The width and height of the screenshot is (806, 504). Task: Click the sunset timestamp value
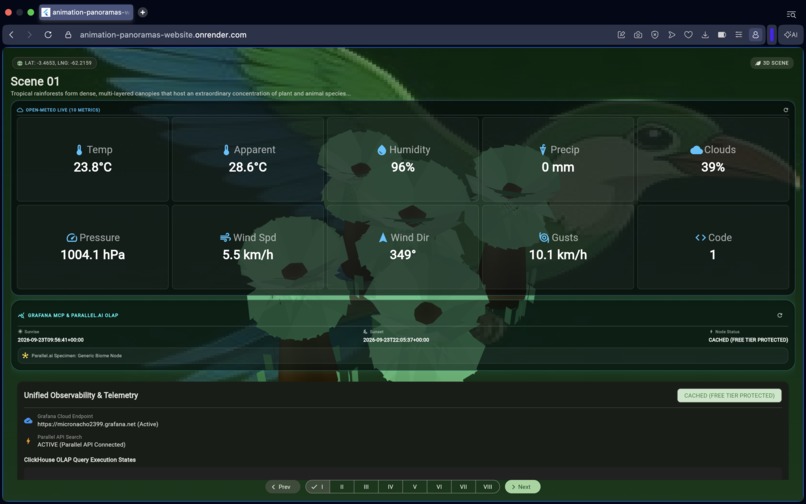tap(396, 340)
